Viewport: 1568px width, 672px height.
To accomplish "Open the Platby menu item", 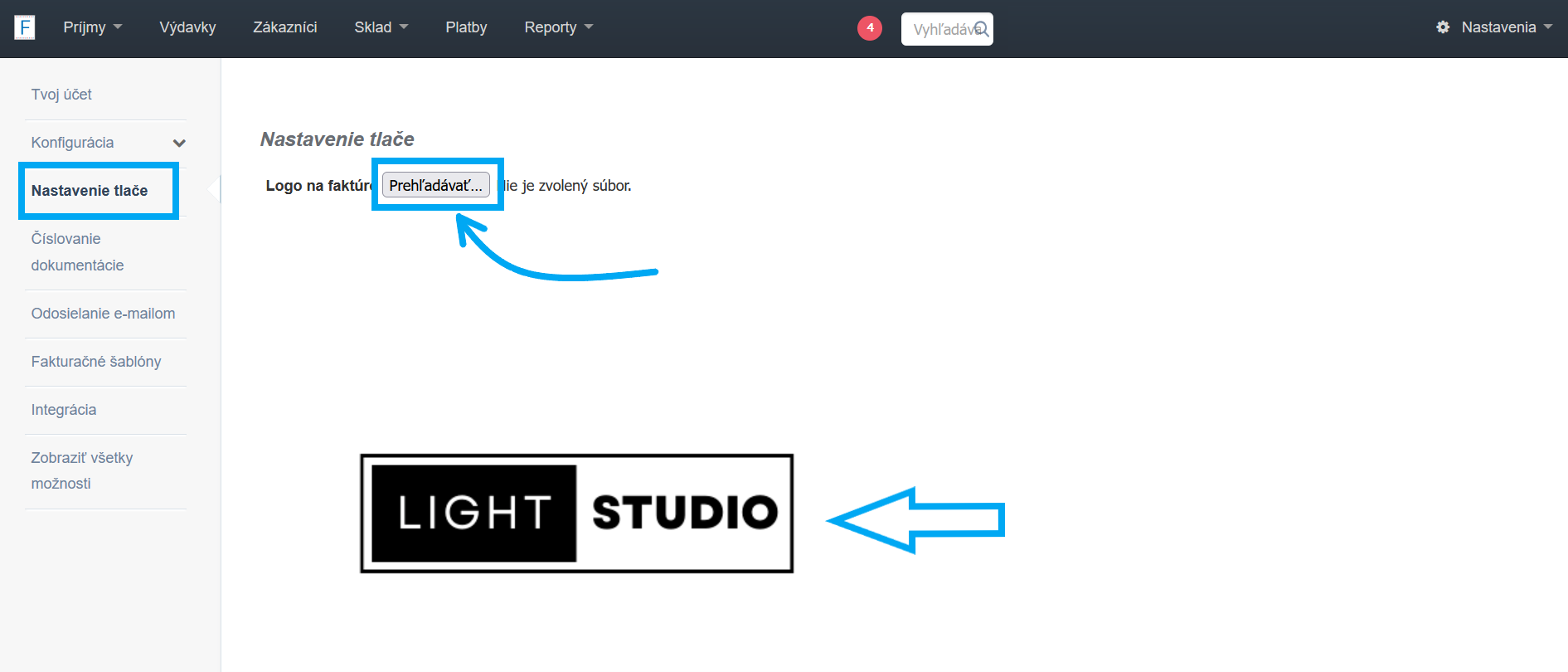I will pos(466,27).
